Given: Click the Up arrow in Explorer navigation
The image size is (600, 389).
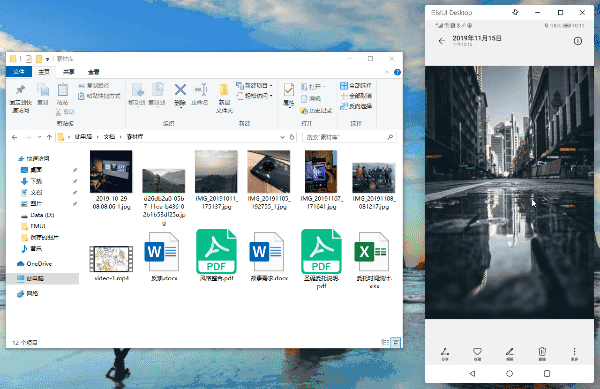Looking at the screenshot, I should [x=49, y=137].
